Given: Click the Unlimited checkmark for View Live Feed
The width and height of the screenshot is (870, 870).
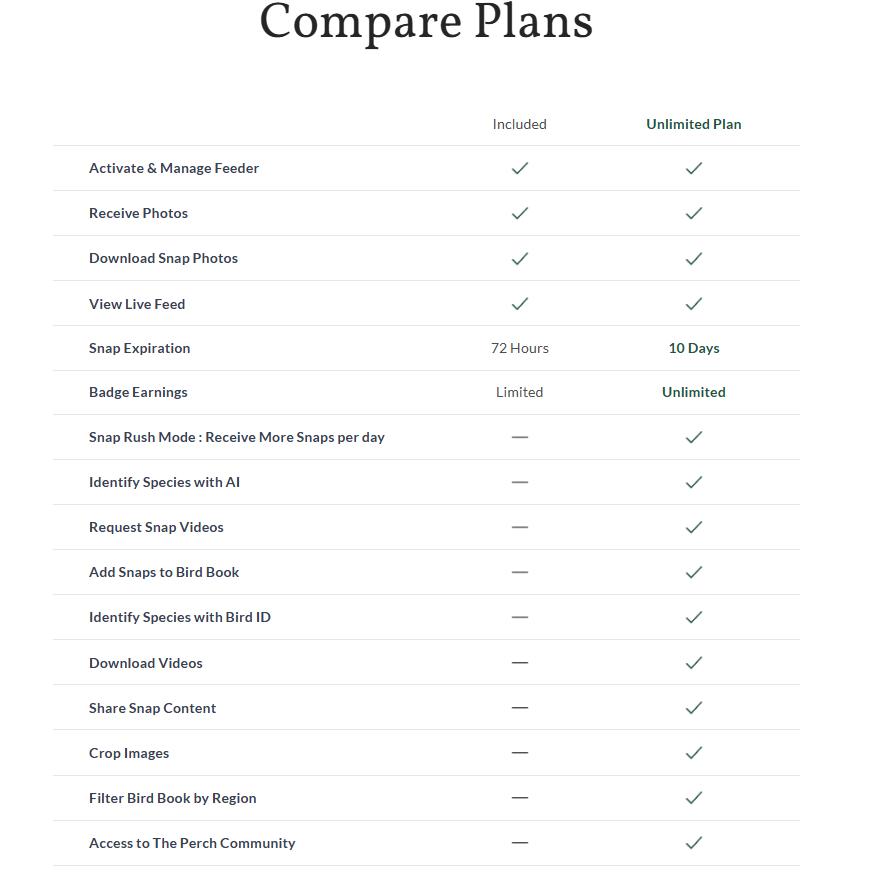Looking at the screenshot, I should click(694, 304).
